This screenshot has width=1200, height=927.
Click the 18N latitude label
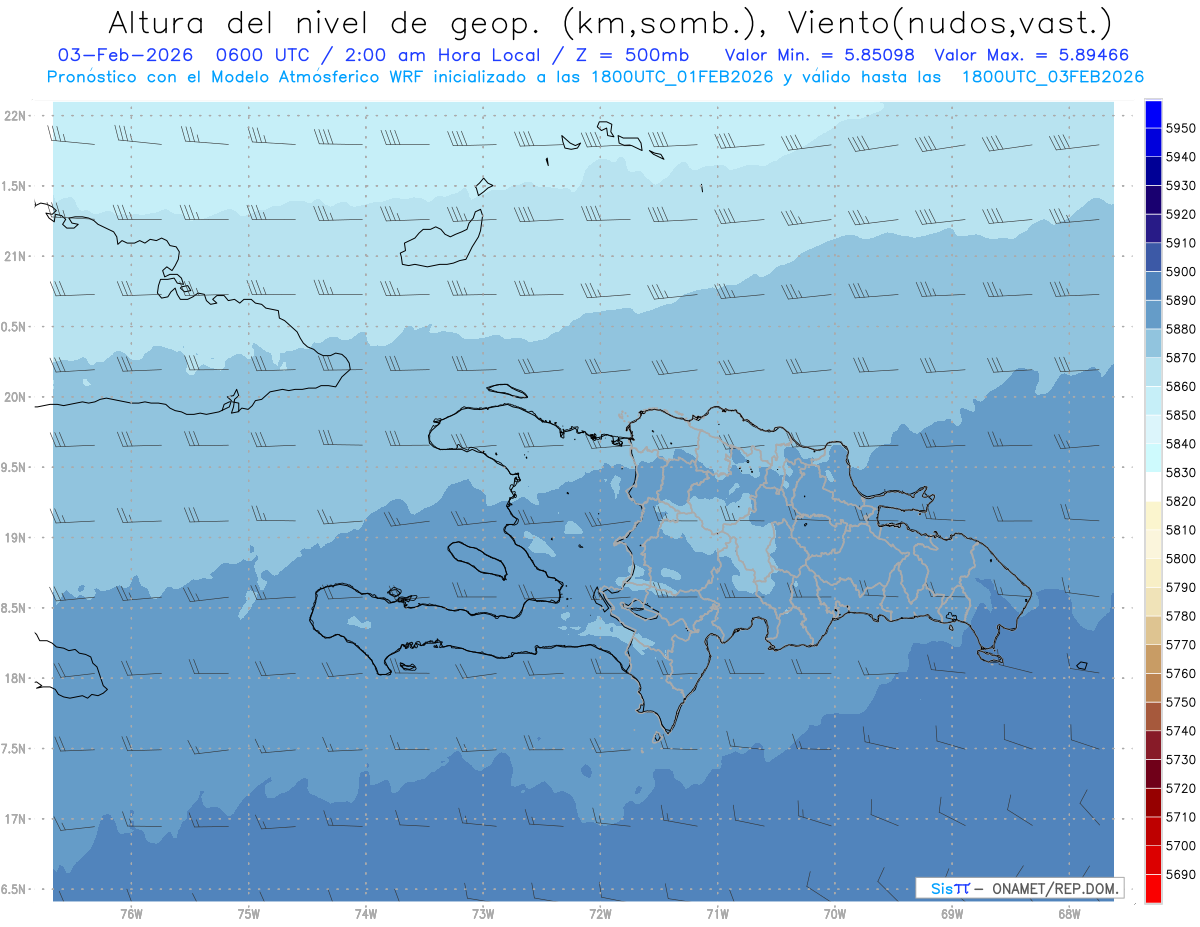[x=15, y=678]
